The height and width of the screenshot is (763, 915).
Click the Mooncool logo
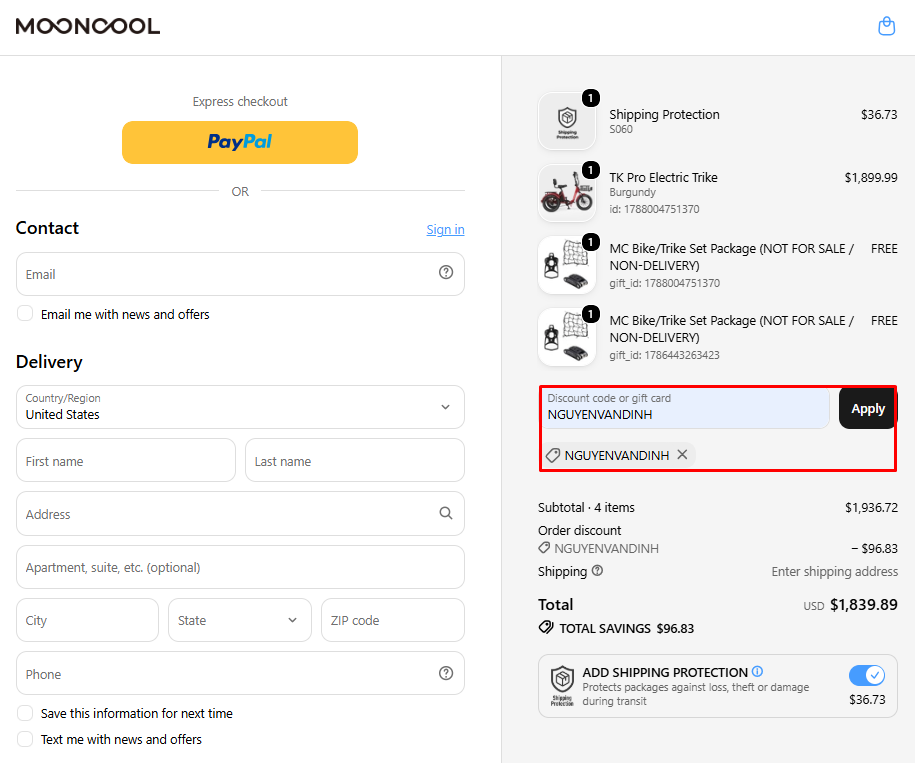(88, 26)
